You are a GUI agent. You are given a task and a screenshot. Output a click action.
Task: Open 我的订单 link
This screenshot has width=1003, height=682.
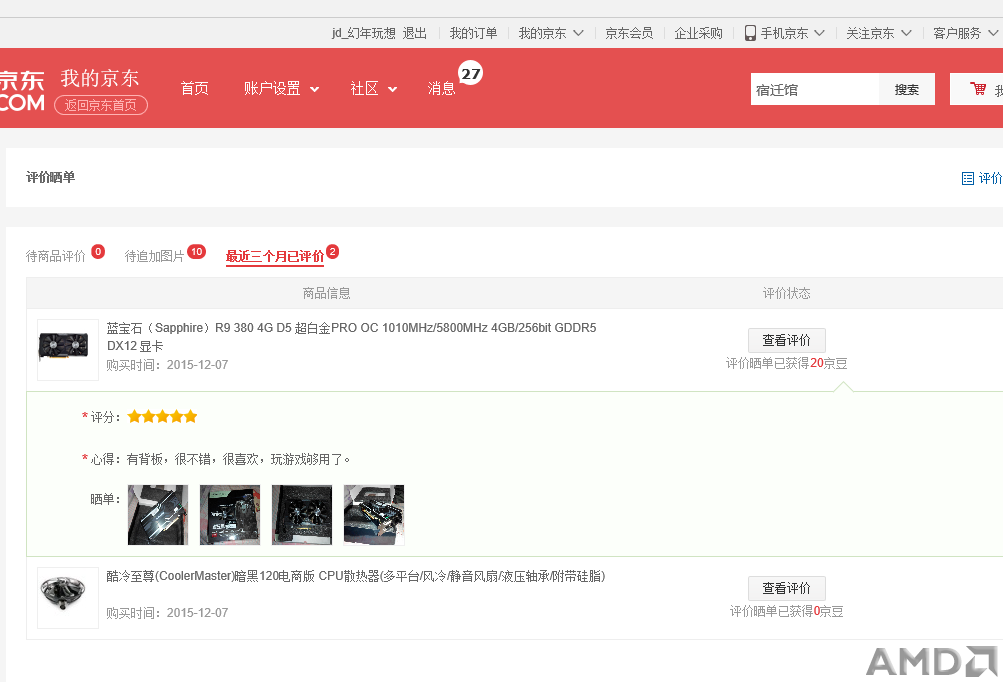coord(473,33)
